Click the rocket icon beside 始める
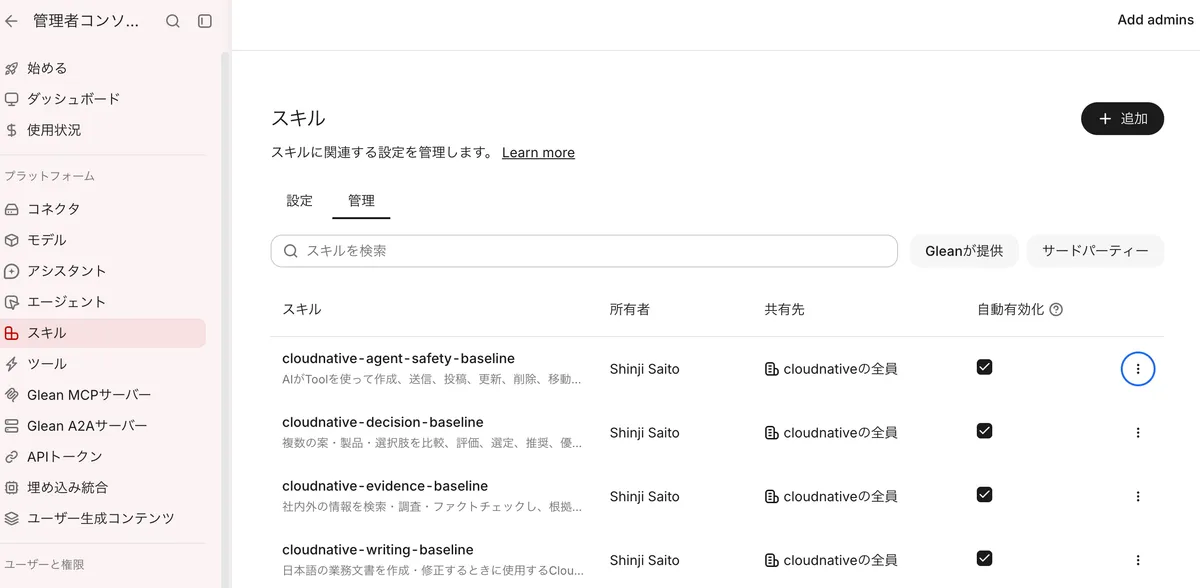Screen dimensions: 1200x588 12,68
